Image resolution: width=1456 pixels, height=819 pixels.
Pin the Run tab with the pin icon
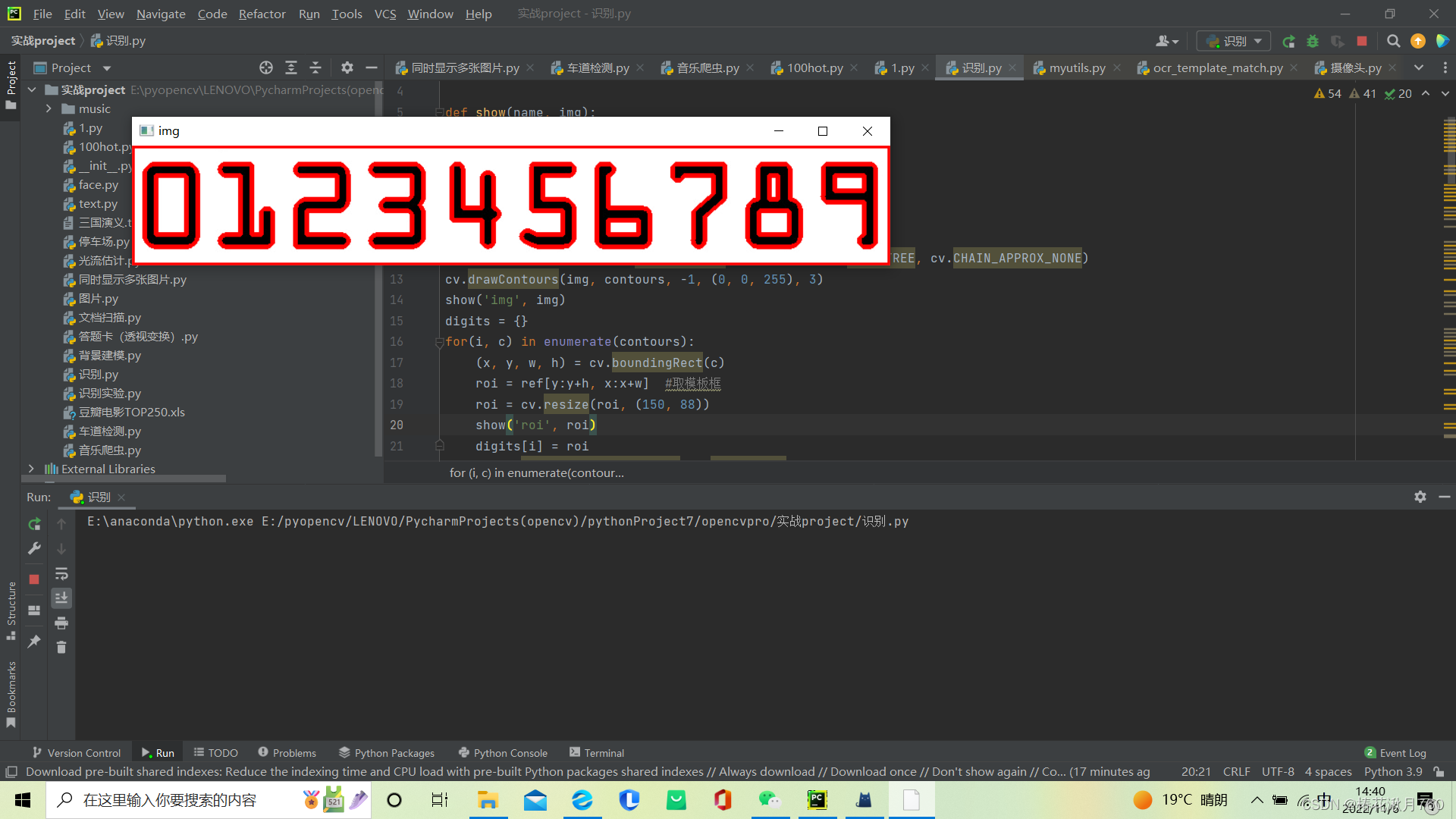(x=34, y=642)
